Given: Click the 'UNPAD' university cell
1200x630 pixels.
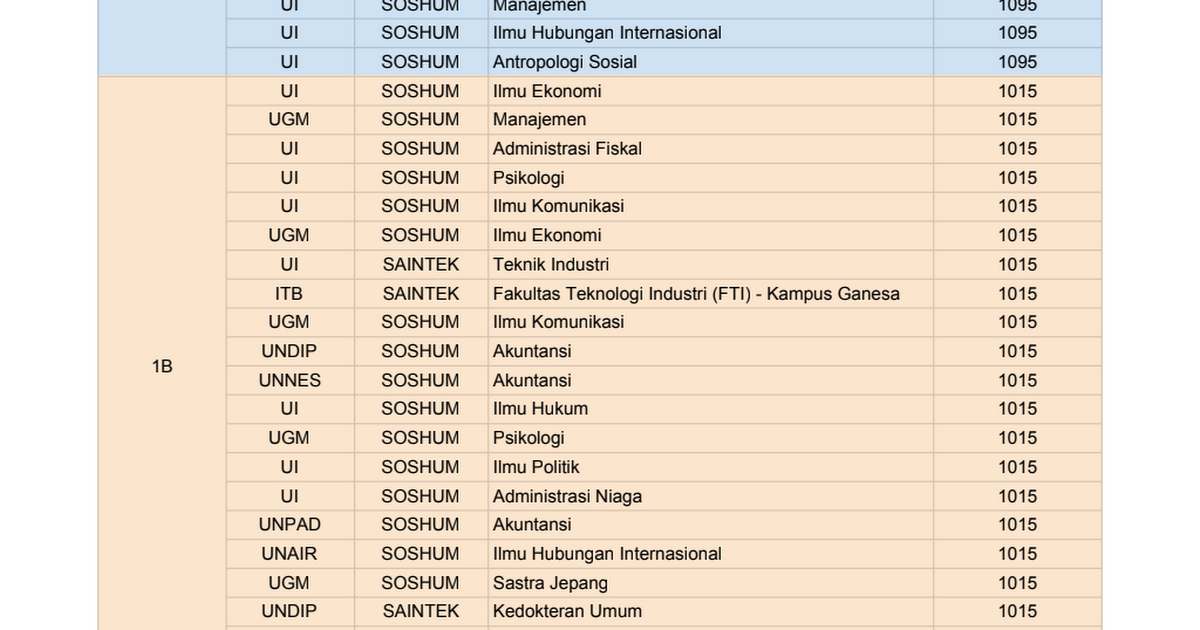Looking at the screenshot, I should [x=290, y=524].
